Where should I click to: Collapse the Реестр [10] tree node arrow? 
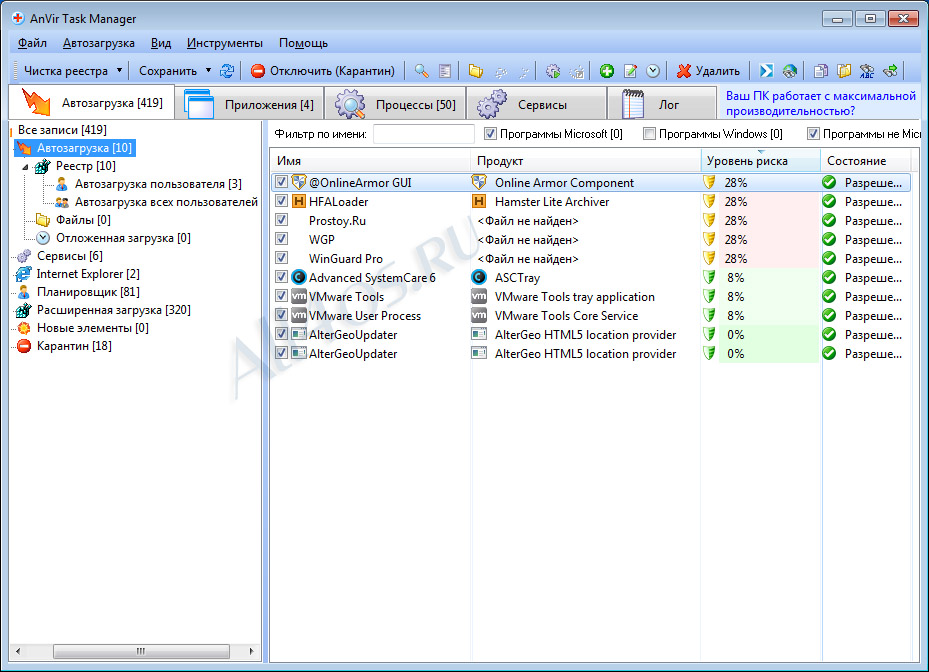[x=25, y=167]
